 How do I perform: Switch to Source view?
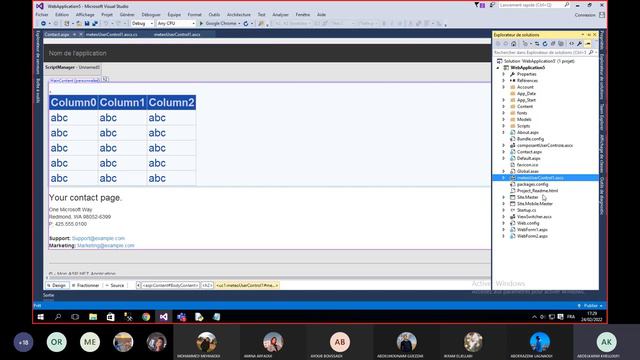coord(115,285)
